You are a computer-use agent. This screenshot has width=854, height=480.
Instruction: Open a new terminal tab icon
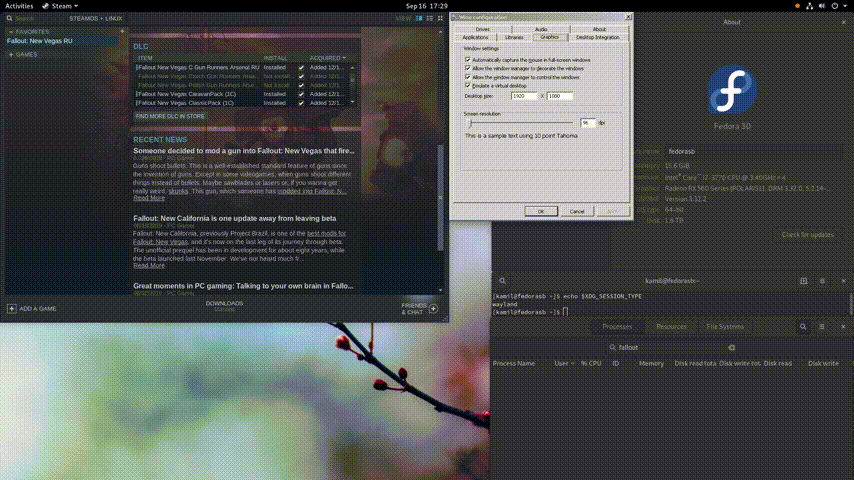803,281
